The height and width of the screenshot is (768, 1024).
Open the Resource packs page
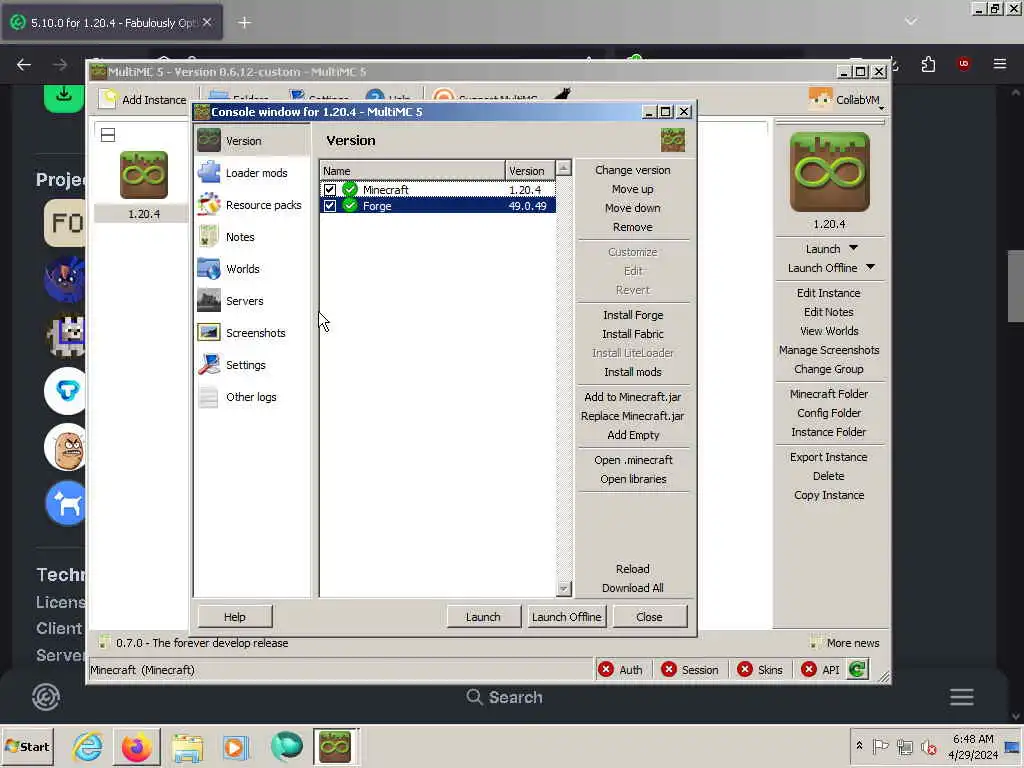(x=251, y=204)
